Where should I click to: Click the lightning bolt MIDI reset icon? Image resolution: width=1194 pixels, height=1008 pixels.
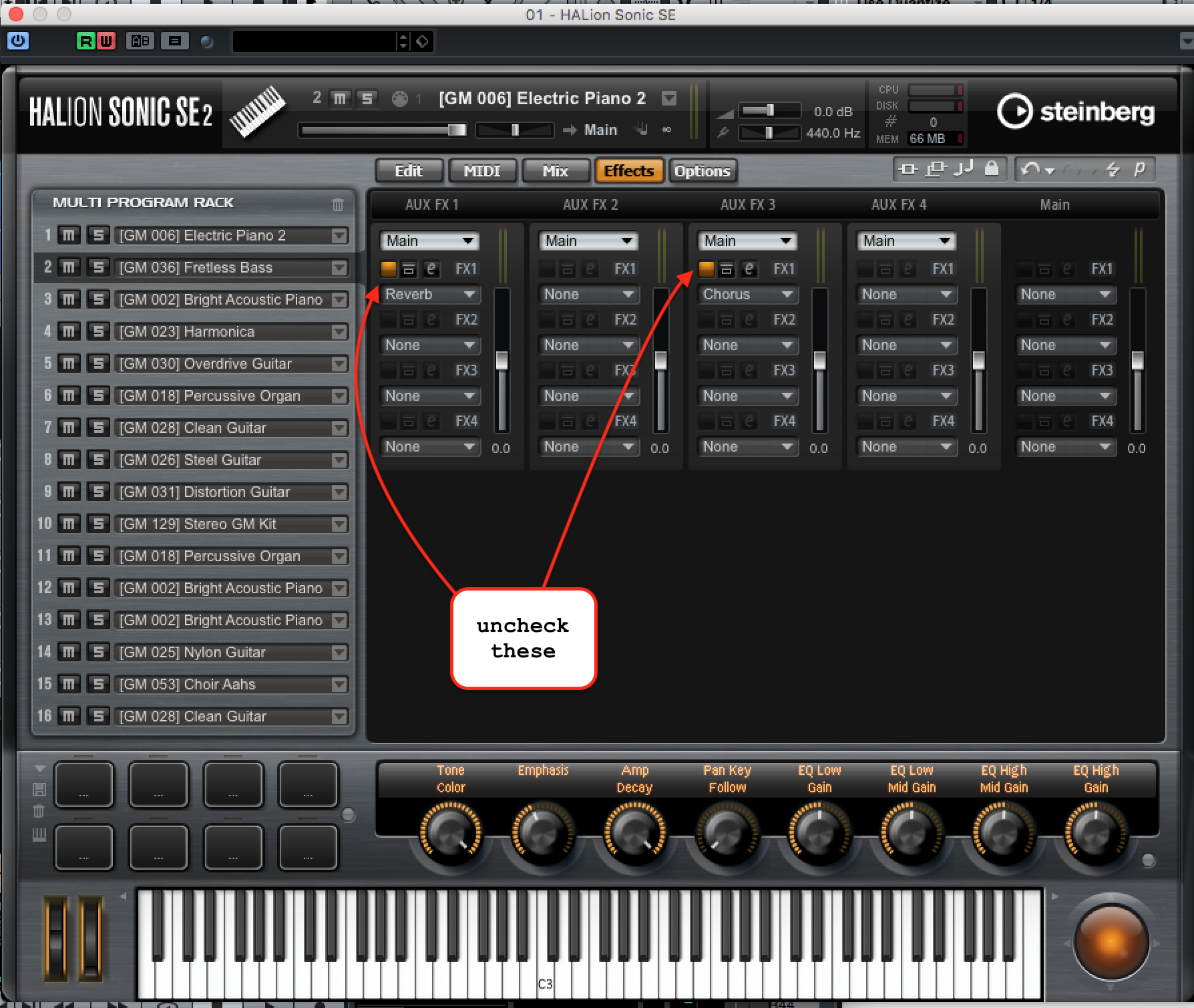click(1113, 169)
